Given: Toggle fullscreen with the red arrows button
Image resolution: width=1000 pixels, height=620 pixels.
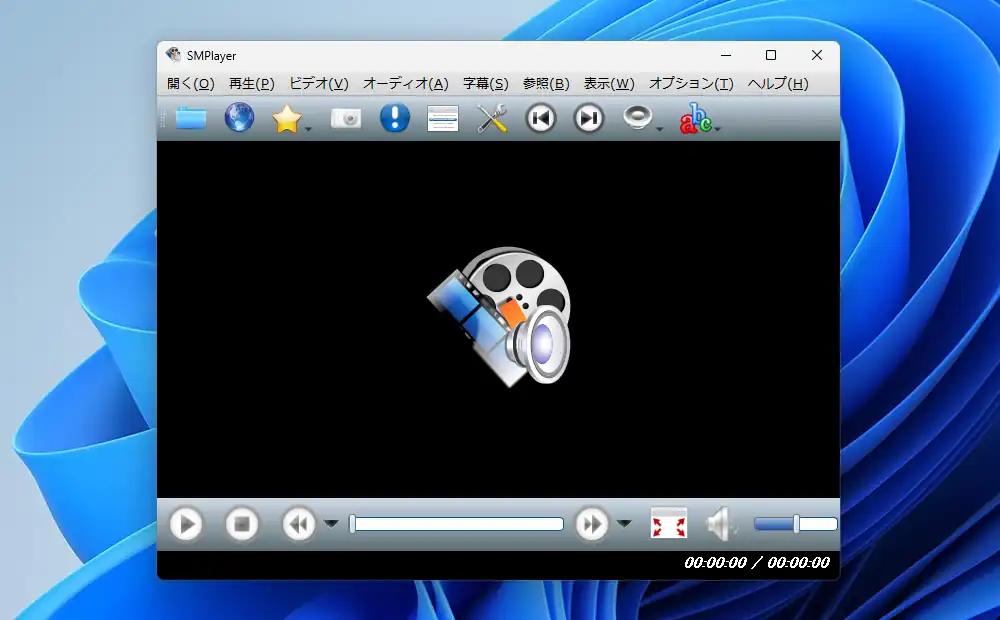Looking at the screenshot, I should coord(667,523).
